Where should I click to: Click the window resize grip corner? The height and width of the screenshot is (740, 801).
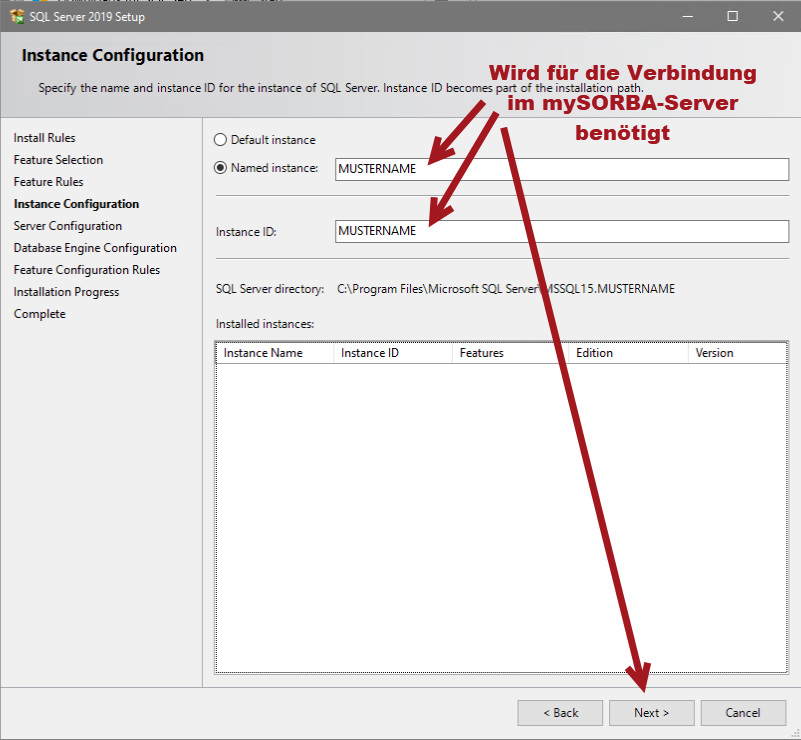(794, 733)
